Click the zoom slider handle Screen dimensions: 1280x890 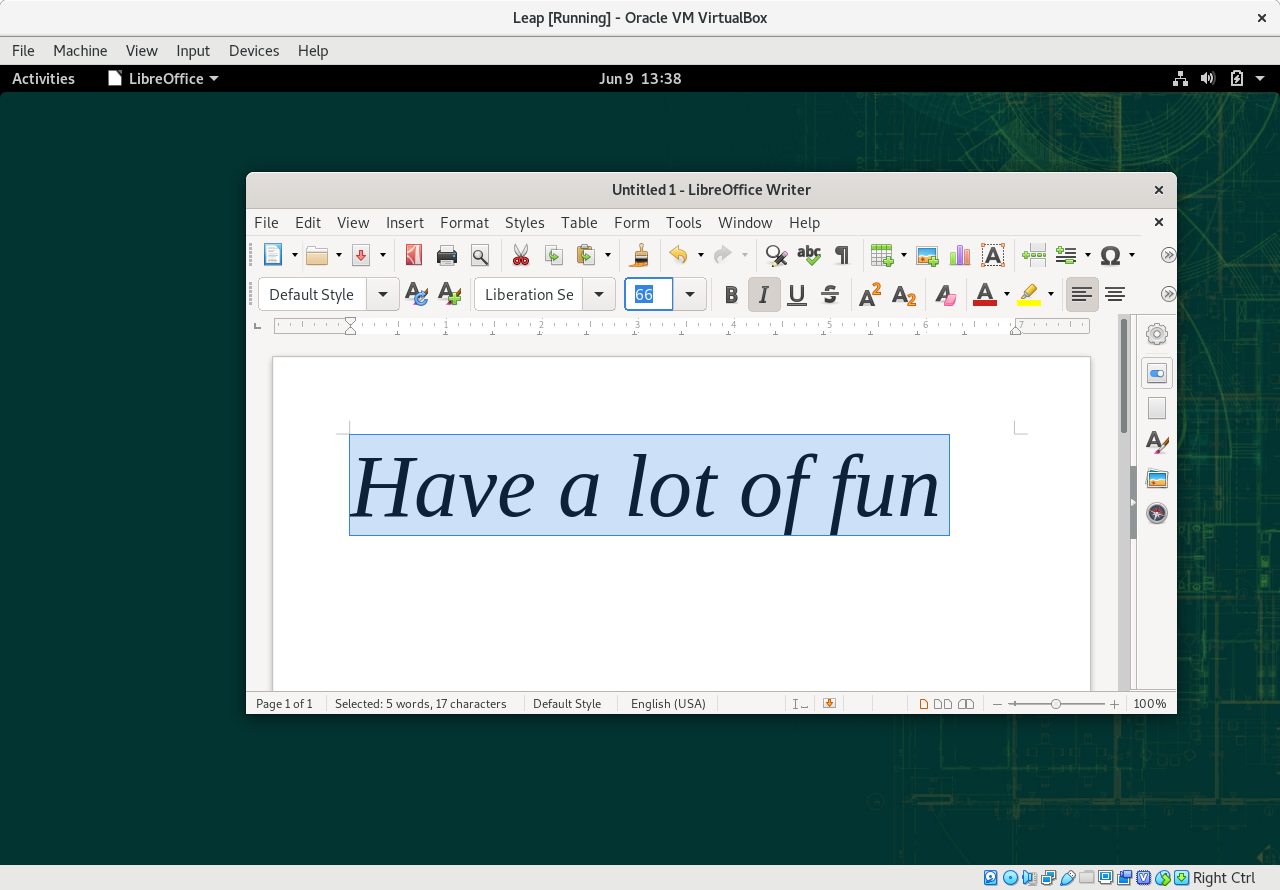pyautogui.click(x=1056, y=704)
